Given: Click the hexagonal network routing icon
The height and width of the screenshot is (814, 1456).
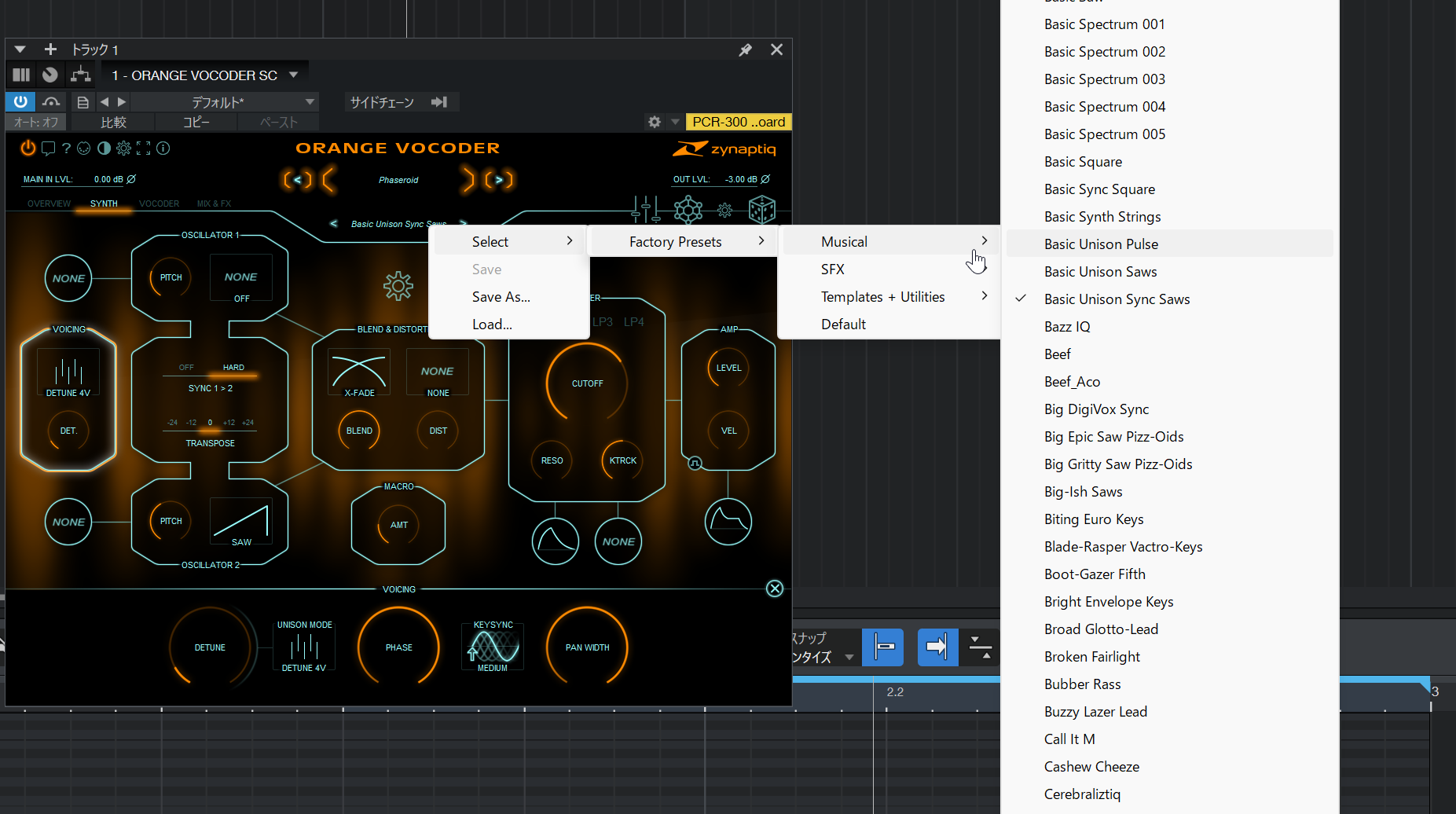Looking at the screenshot, I should tap(688, 210).
